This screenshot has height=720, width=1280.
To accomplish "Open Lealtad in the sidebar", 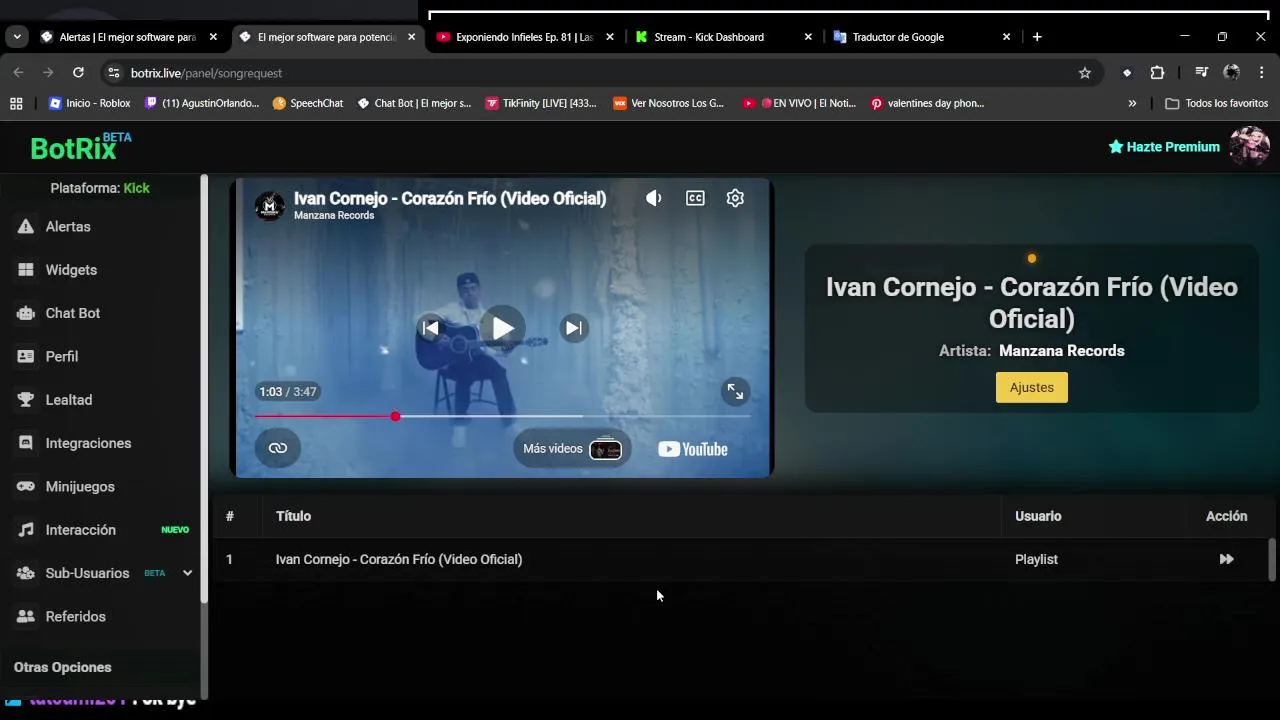I will tap(69, 400).
